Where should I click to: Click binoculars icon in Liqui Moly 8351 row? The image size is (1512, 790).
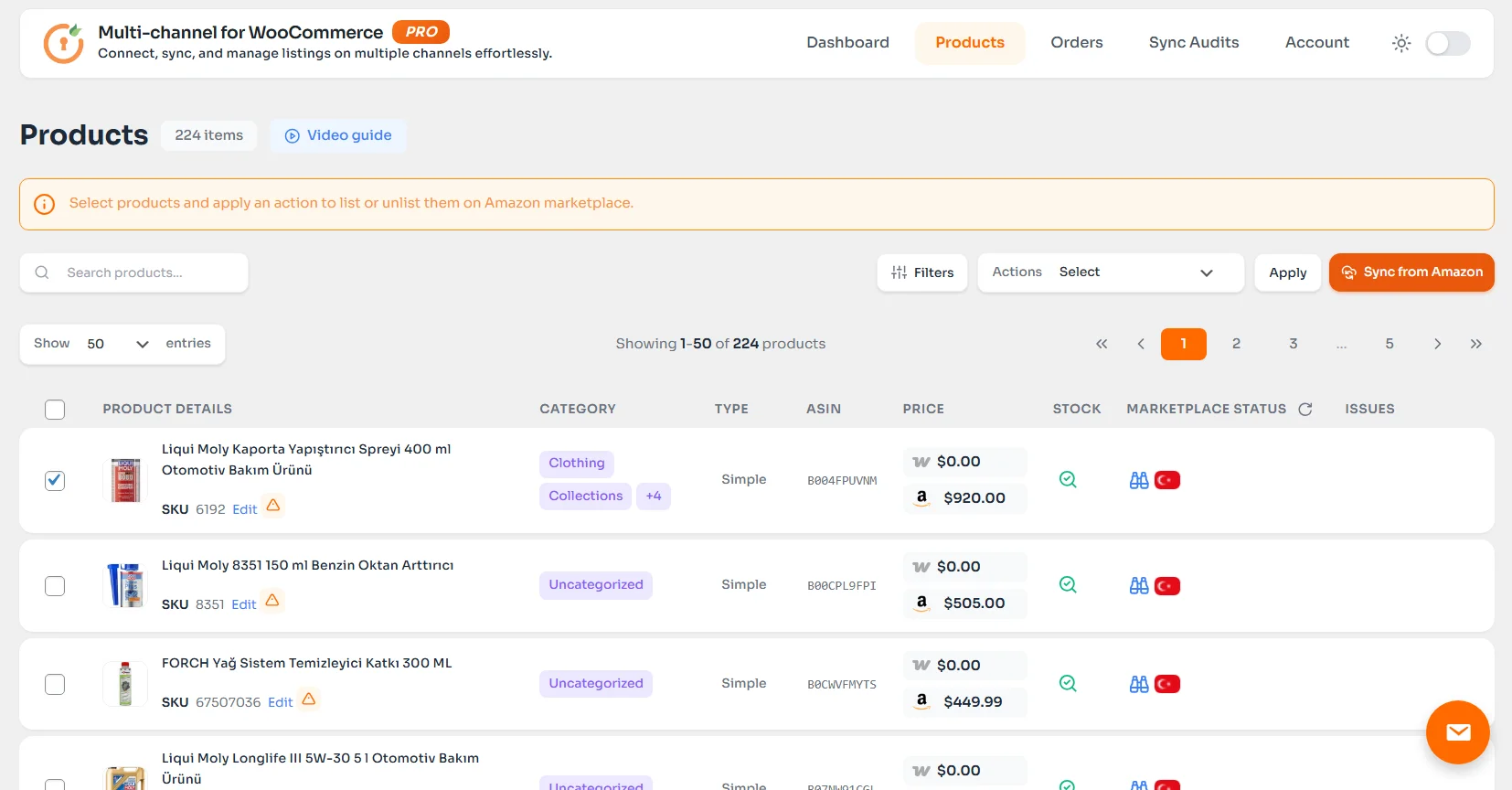[1139, 586]
